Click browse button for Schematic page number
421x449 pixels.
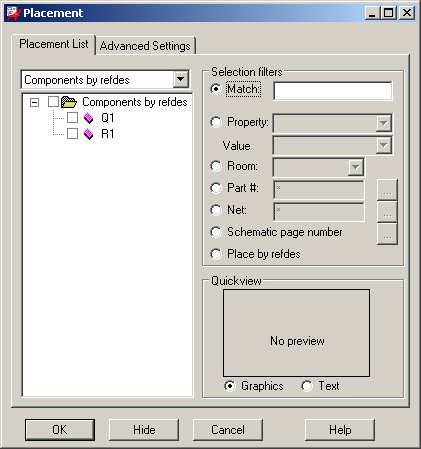(387, 234)
